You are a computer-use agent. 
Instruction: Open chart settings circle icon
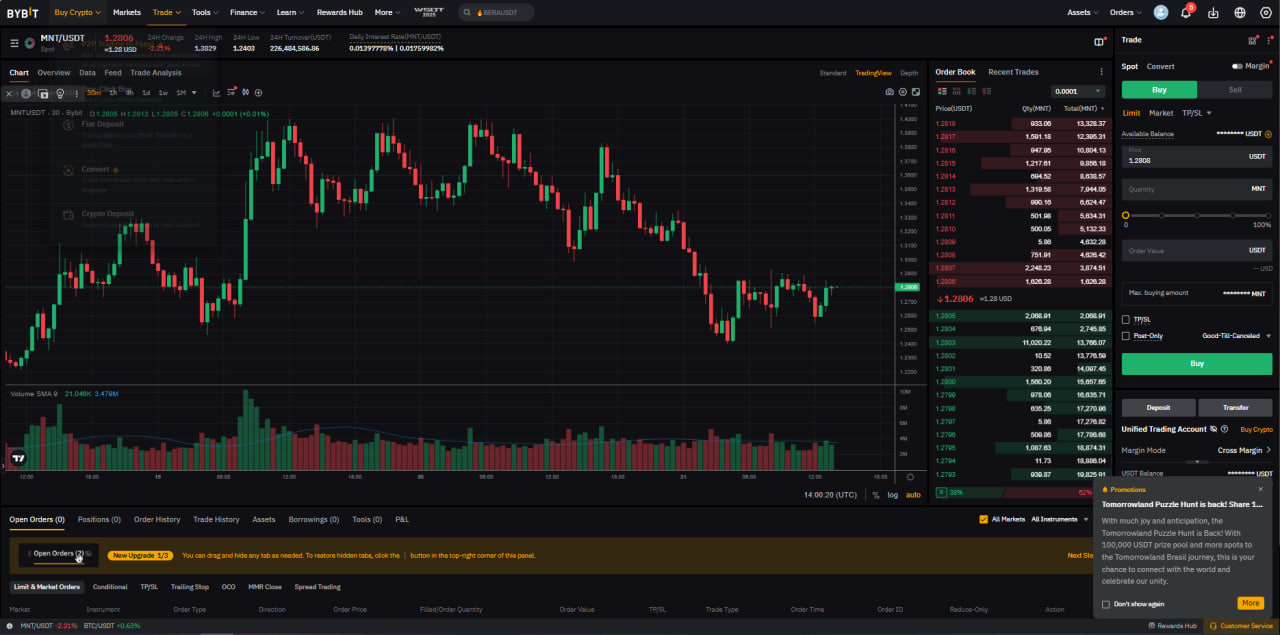coord(903,92)
